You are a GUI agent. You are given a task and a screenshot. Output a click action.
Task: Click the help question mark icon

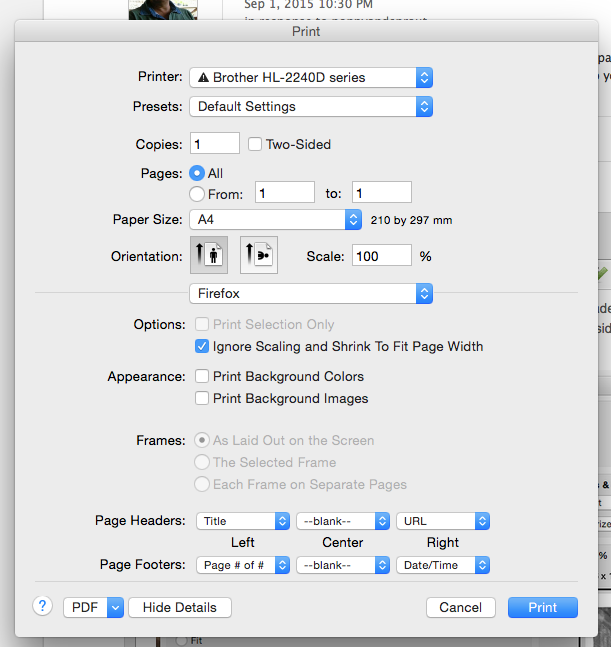[x=43, y=606]
